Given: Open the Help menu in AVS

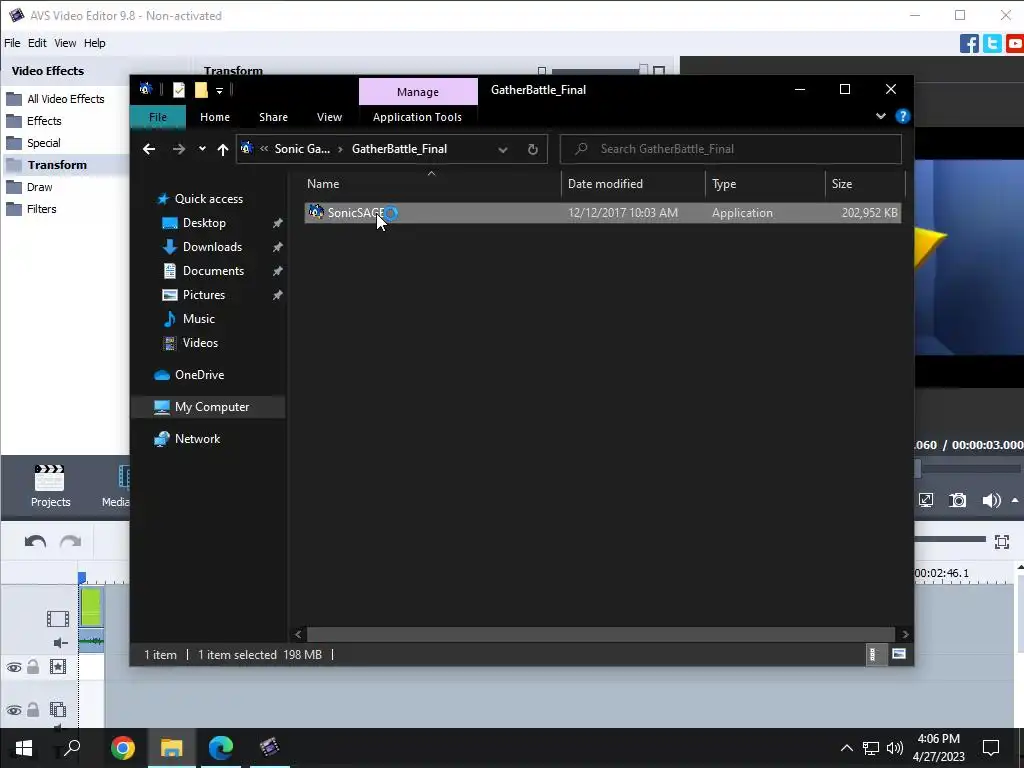Looking at the screenshot, I should (x=94, y=43).
